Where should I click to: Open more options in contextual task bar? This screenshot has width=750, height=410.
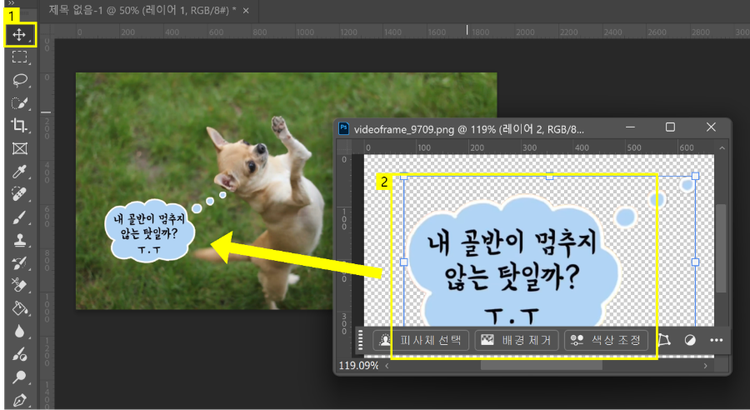coord(717,340)
